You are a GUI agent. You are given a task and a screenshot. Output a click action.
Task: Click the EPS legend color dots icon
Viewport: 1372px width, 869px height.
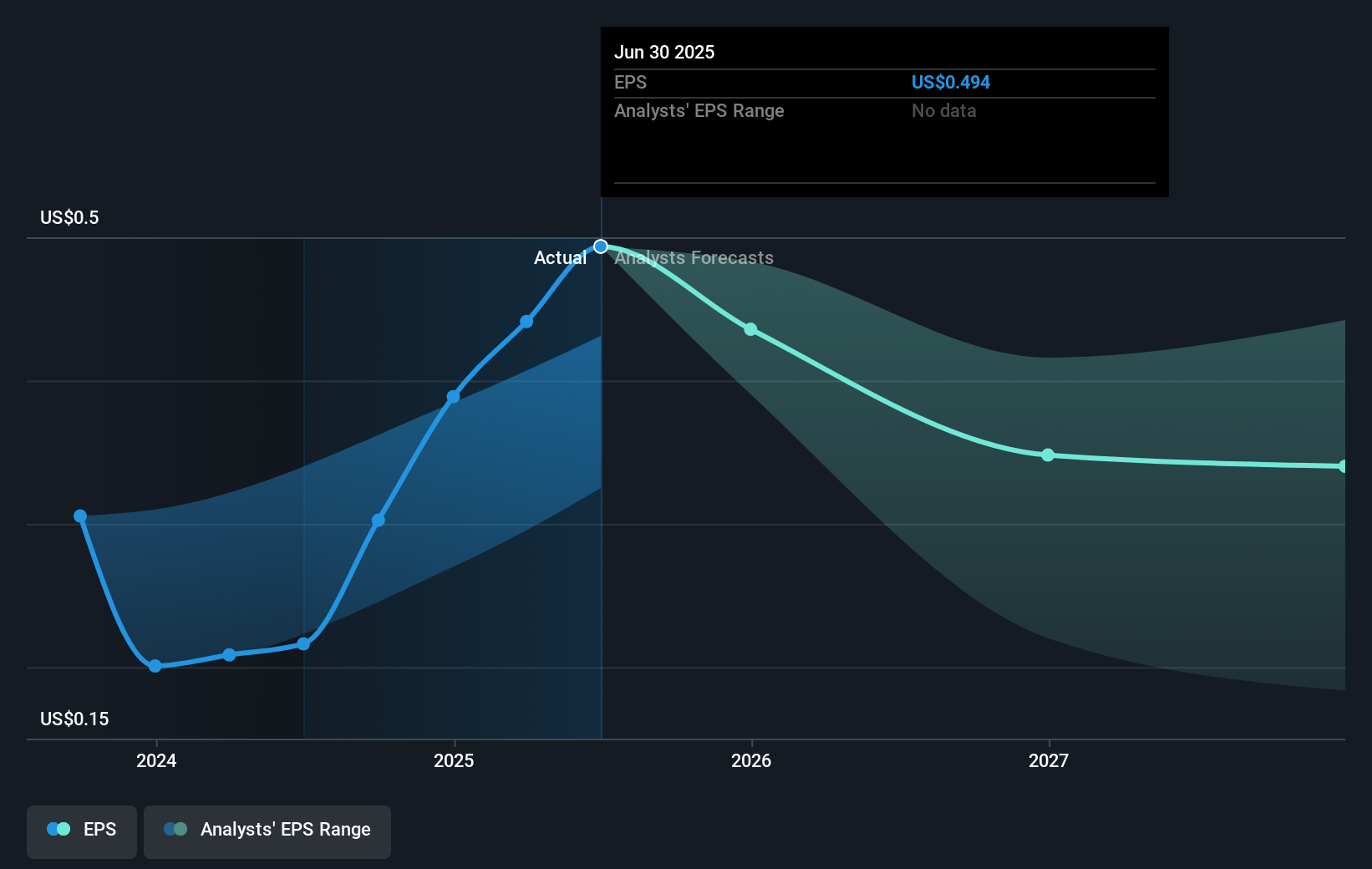pos(58,829)
